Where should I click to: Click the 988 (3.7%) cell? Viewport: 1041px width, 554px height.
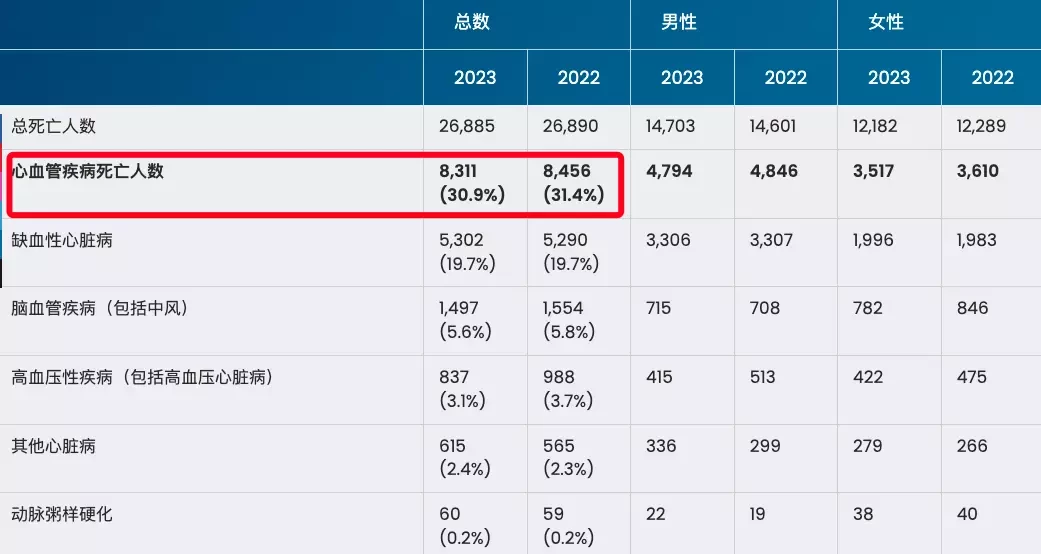pyautogui.click(x=568, y=389)
